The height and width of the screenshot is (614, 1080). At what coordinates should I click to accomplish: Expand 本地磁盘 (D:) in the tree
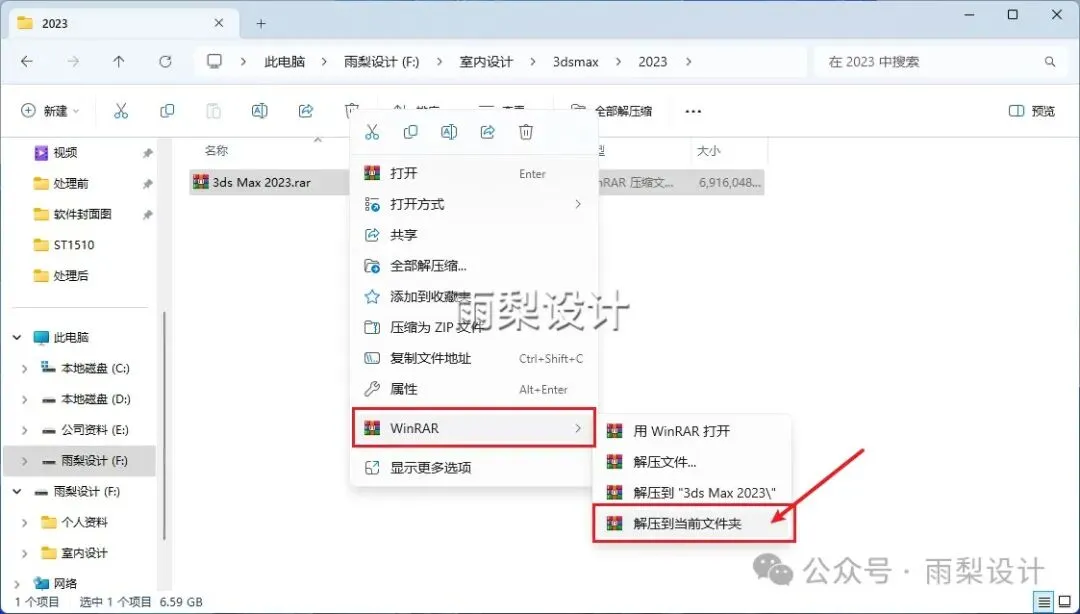click(x=25, y=400)
